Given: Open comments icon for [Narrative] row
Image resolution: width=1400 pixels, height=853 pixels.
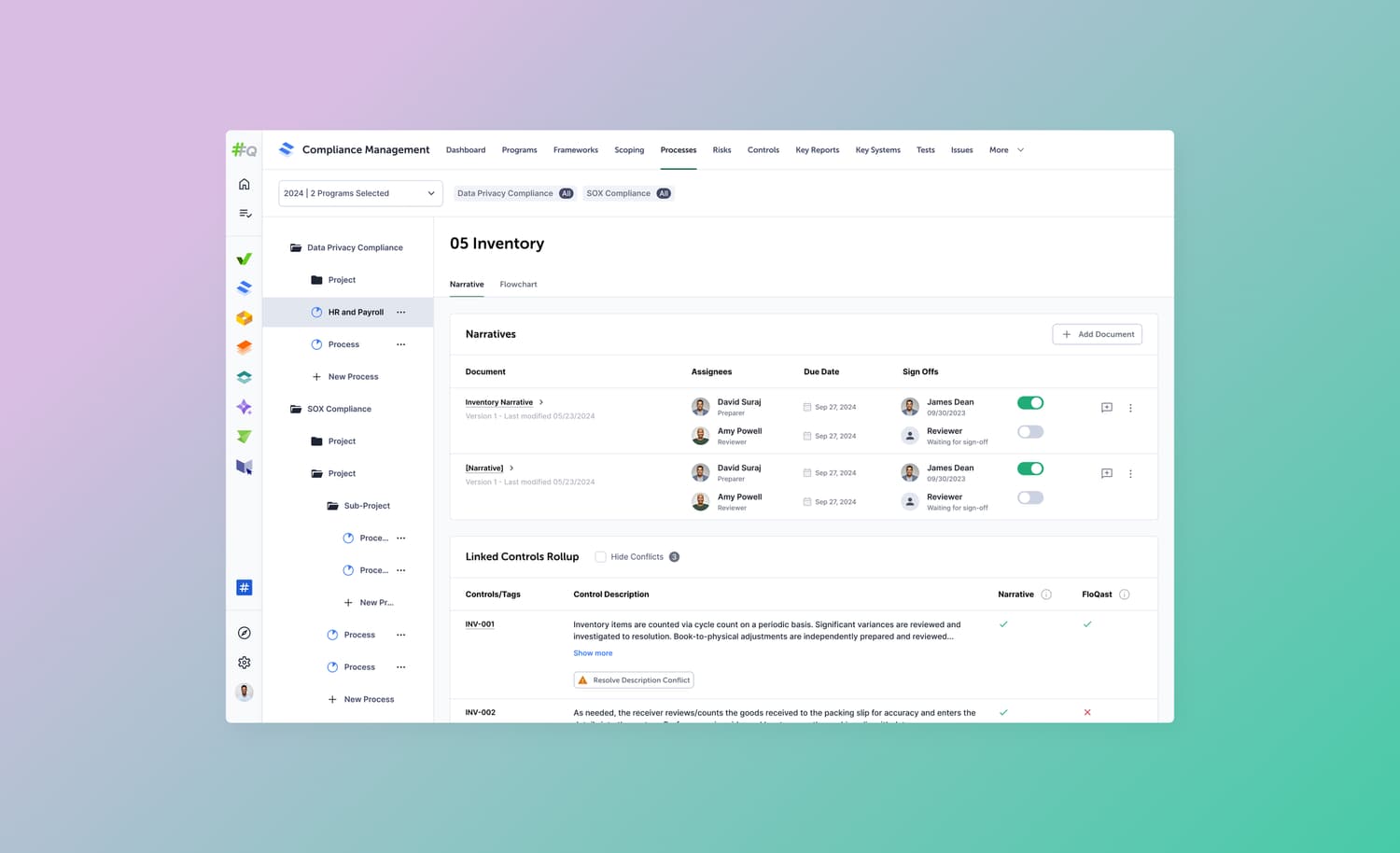Looking at the screenshot, I should pyautogui.click(x=1106, y=473).
